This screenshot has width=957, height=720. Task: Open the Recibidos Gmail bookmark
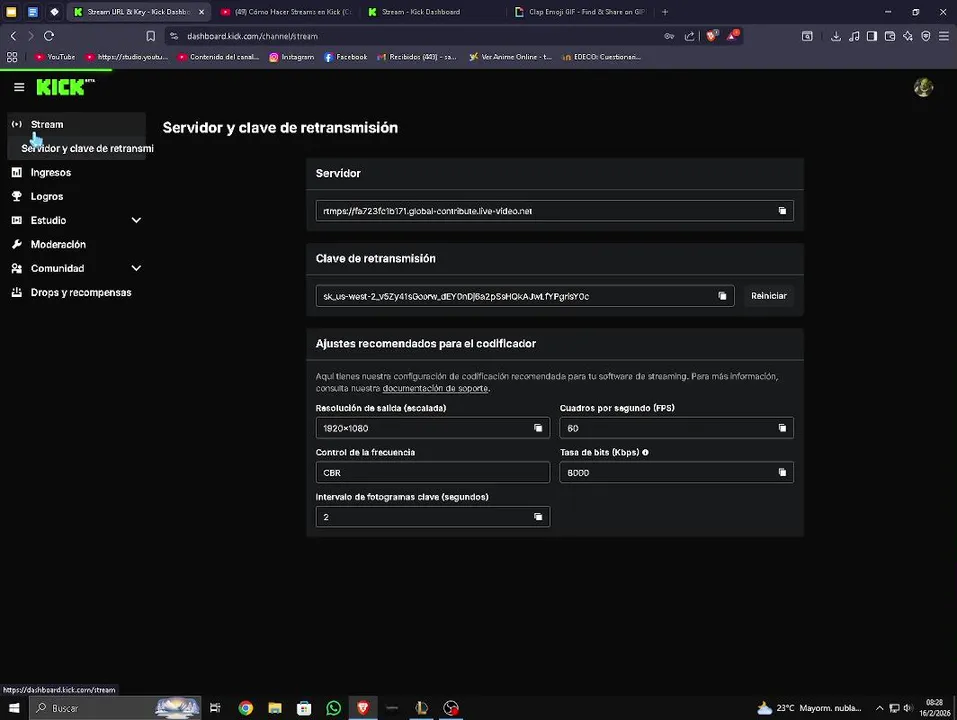417,57
